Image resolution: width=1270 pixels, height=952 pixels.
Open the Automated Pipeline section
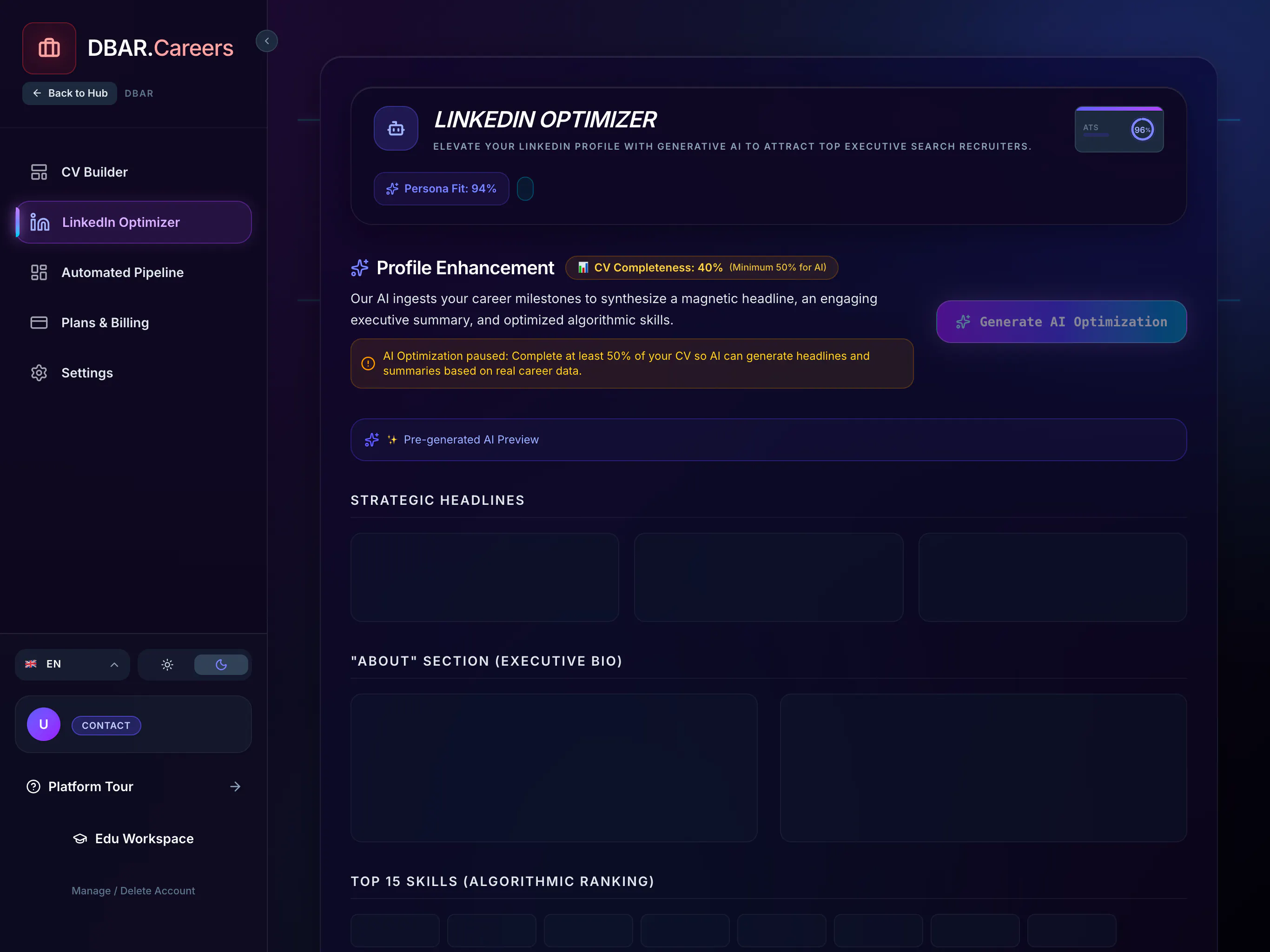[x=133, y=272]
